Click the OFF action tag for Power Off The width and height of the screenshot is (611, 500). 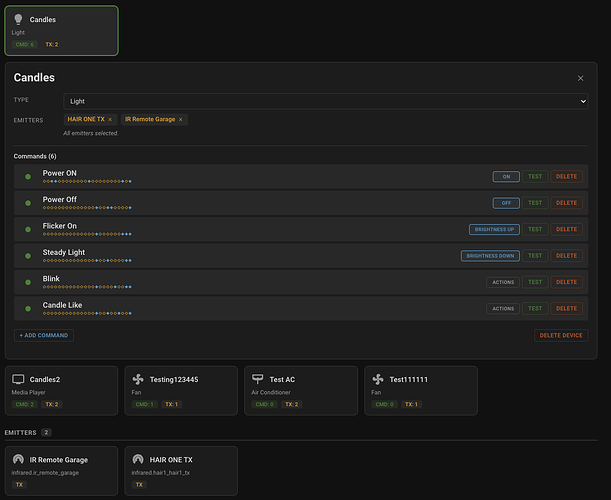tap(506, 203)
